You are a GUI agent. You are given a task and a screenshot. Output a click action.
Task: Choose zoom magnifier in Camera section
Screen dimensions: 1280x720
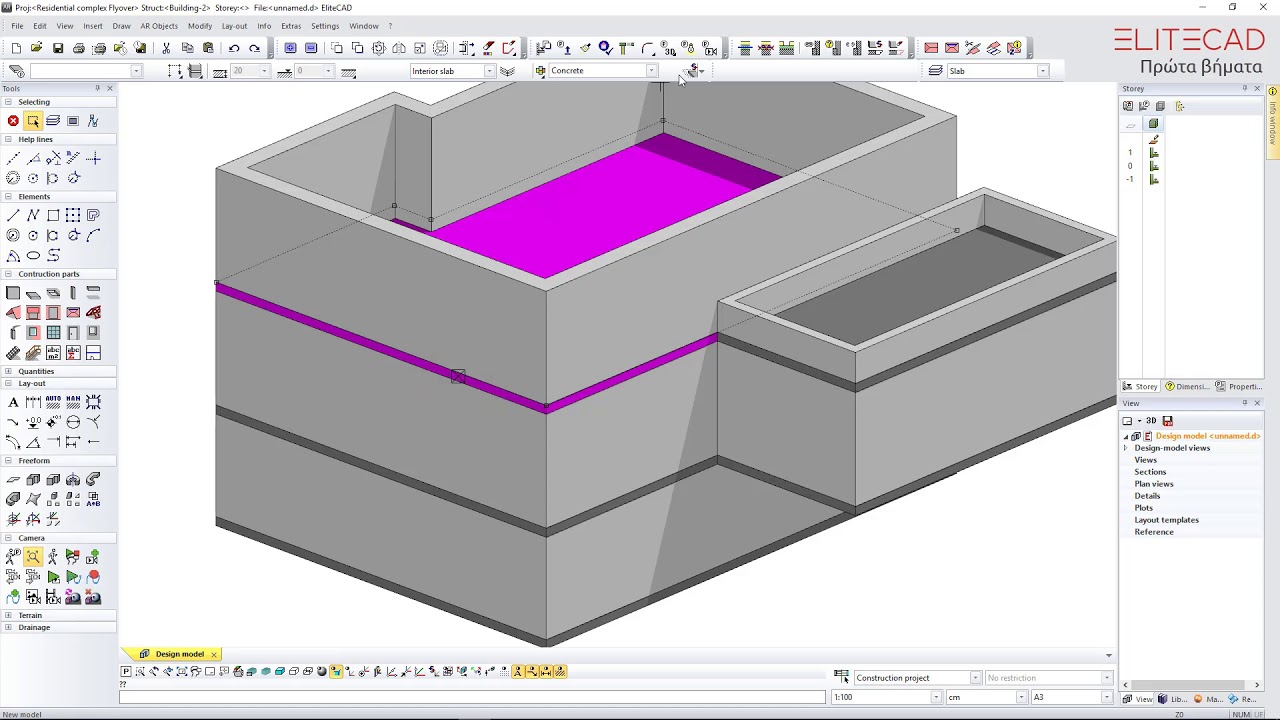coord(33,557)
